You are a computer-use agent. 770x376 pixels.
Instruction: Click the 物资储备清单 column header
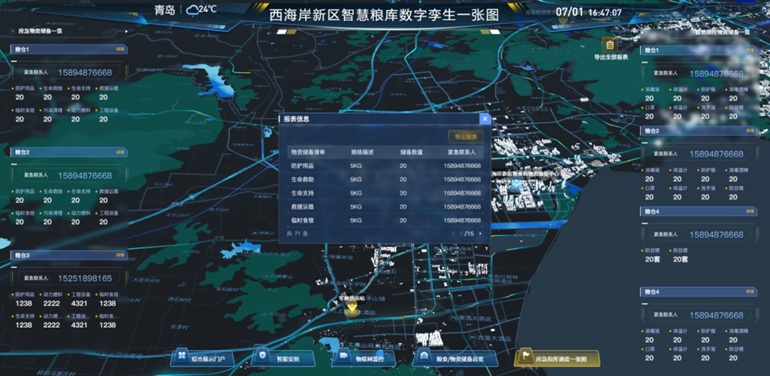pyautogui.click(x=306, y=152)
